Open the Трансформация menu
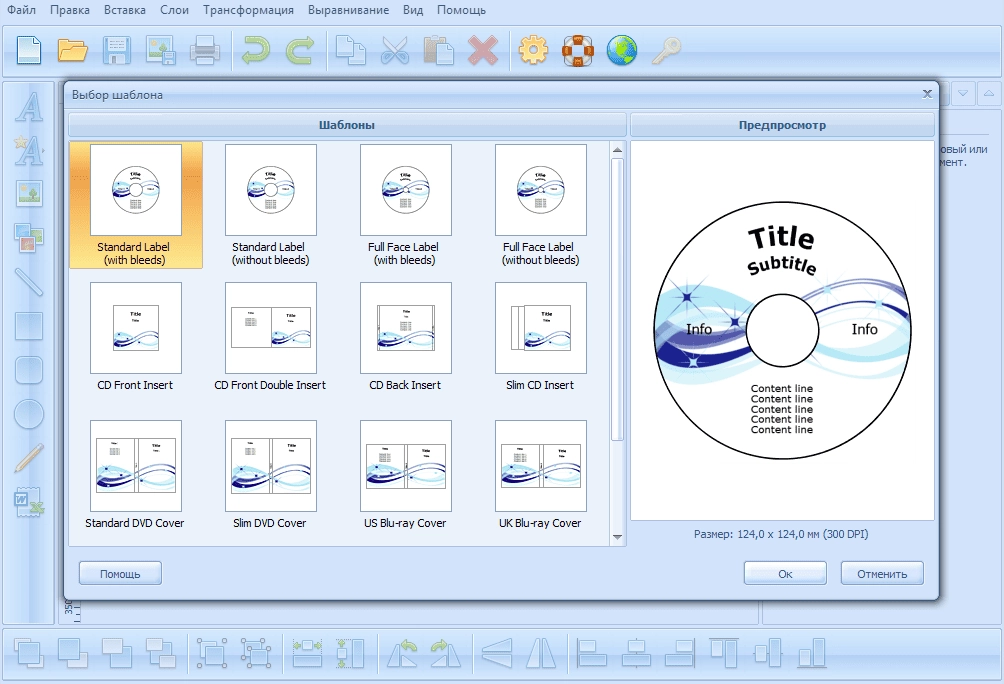The height and width of the screenshot is (684, 1004). click(x=248, y=10)
